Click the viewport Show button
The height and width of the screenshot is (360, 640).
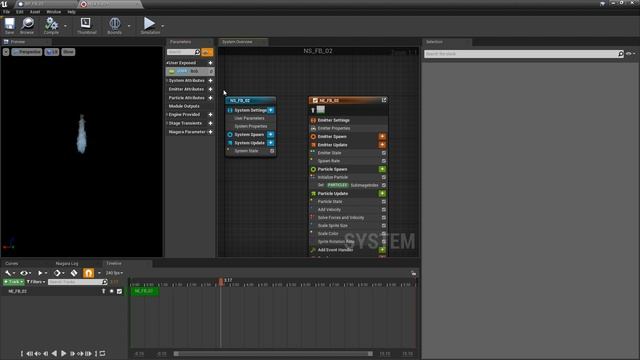tap(68, 52)
